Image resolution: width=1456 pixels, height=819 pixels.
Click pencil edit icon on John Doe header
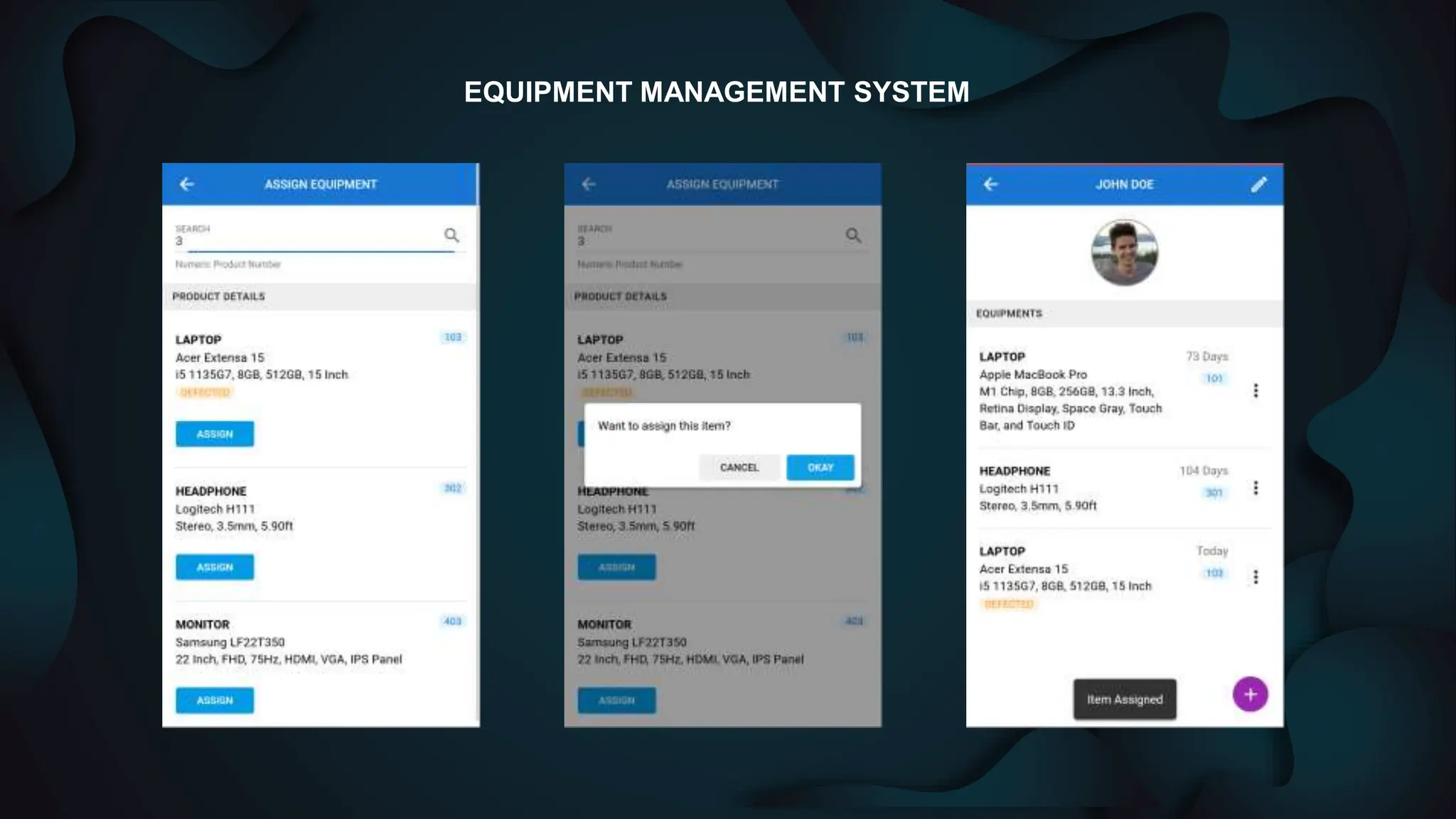(1258, 185)
